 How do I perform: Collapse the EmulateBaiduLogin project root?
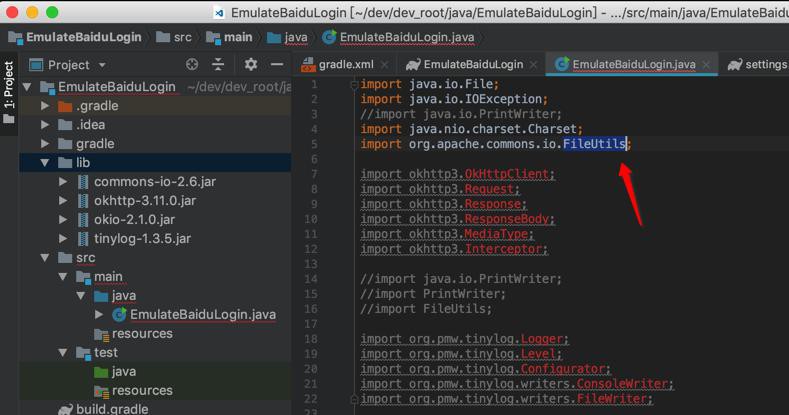27,87
